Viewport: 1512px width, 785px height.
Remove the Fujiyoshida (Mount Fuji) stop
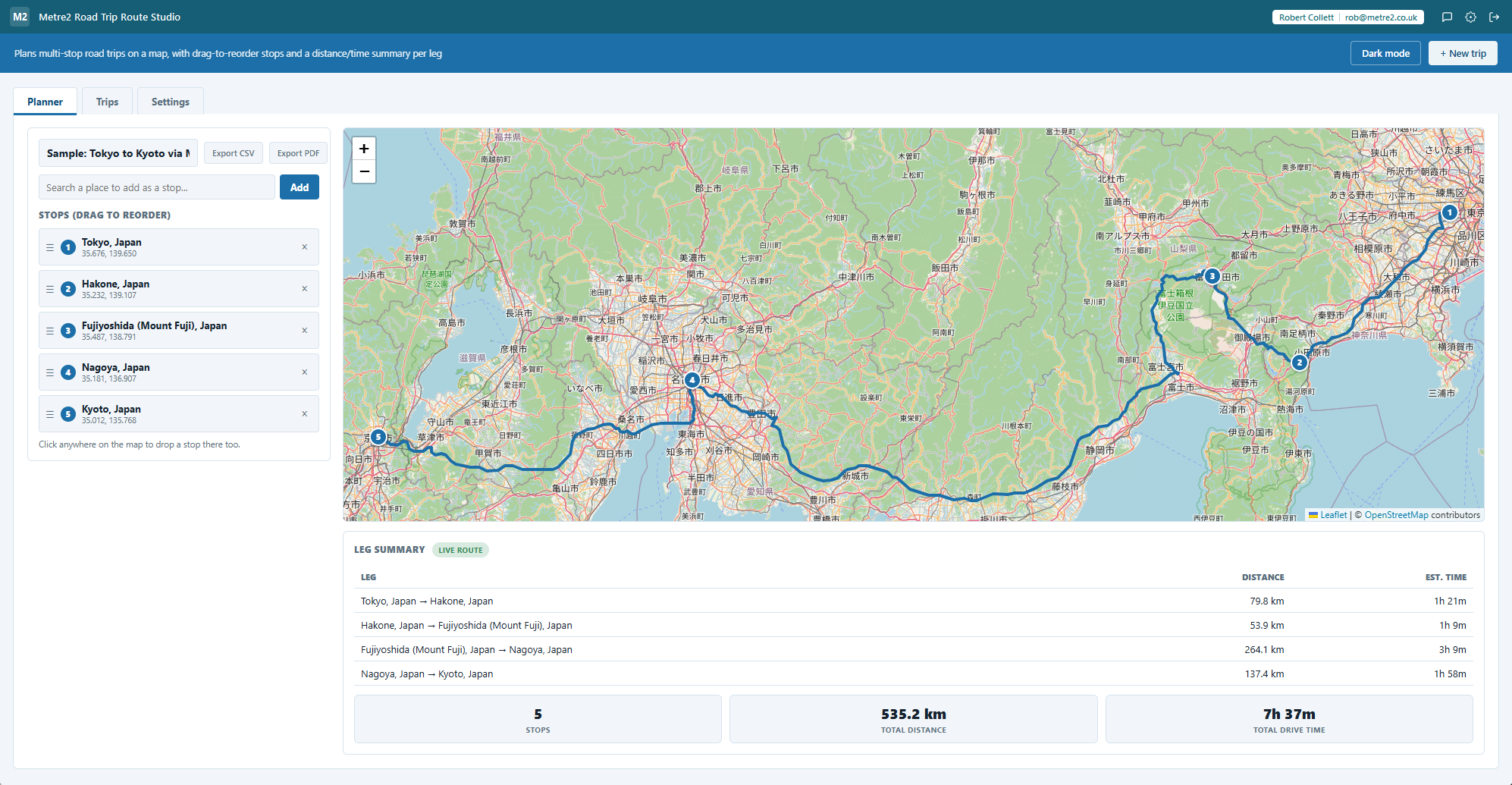(x=305, y=331)
